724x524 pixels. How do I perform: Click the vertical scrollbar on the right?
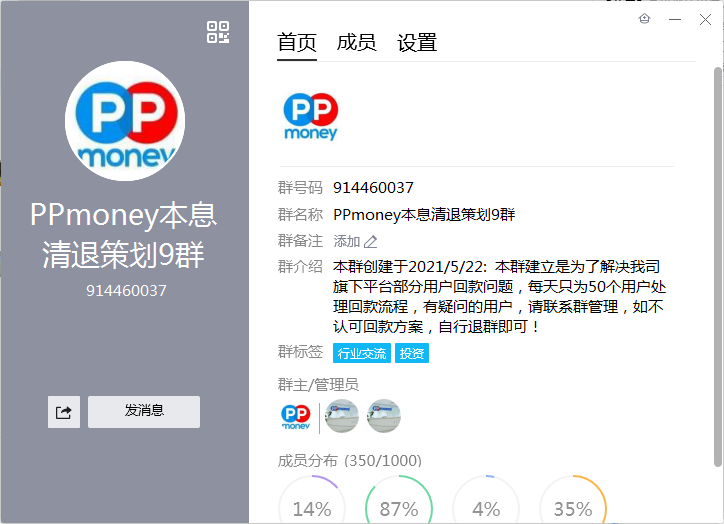click(x=718, y=267)
